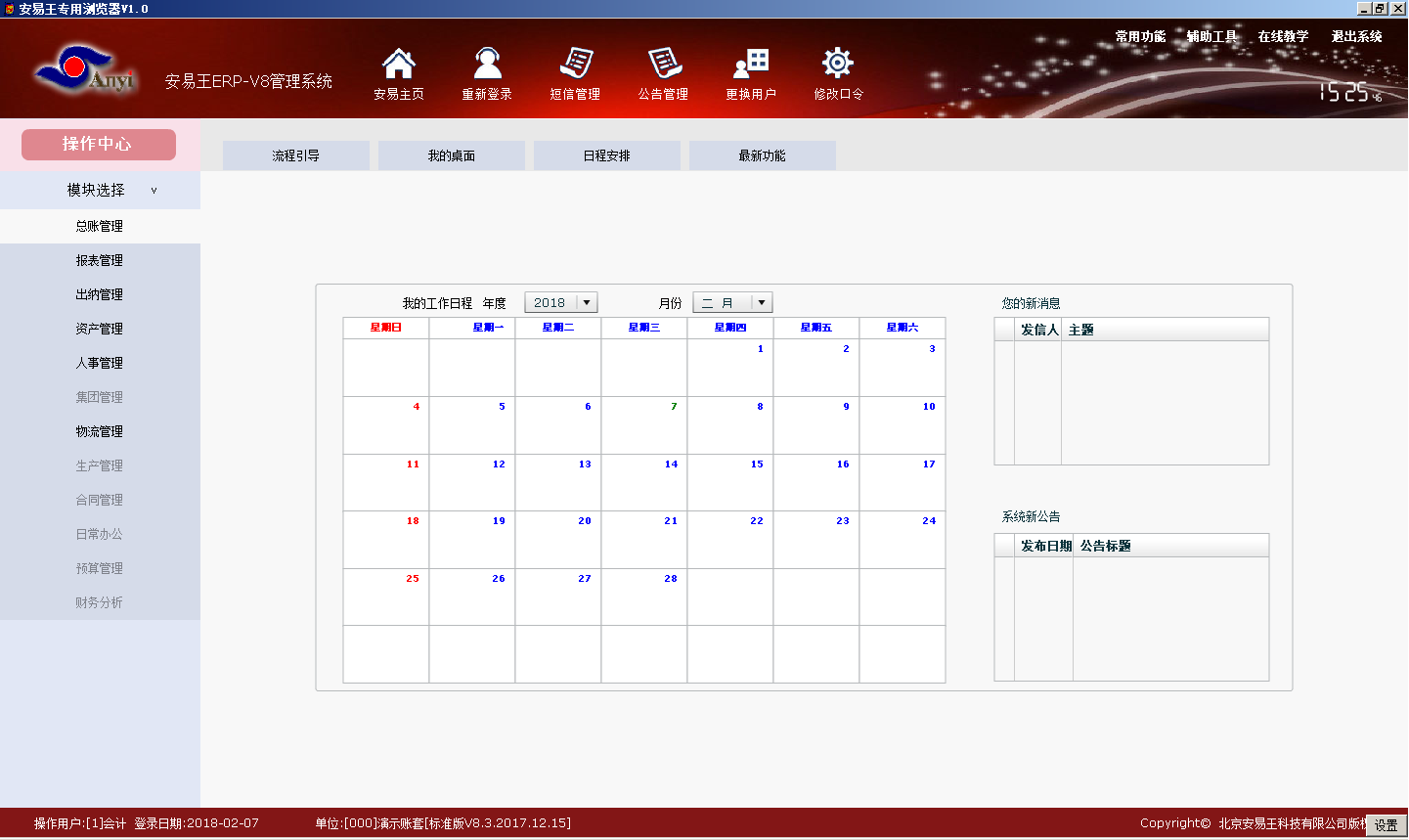This screenshot has width=1409, height=840.
Task: Switch to the 最新功能 tab
Action: [x=763, y=155]
